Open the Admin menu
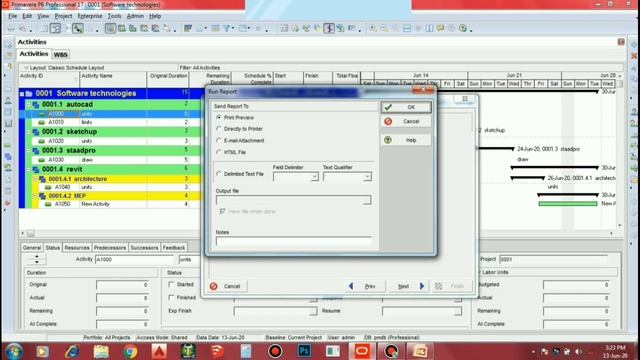 pyautogui.click(x=135, y=16)
